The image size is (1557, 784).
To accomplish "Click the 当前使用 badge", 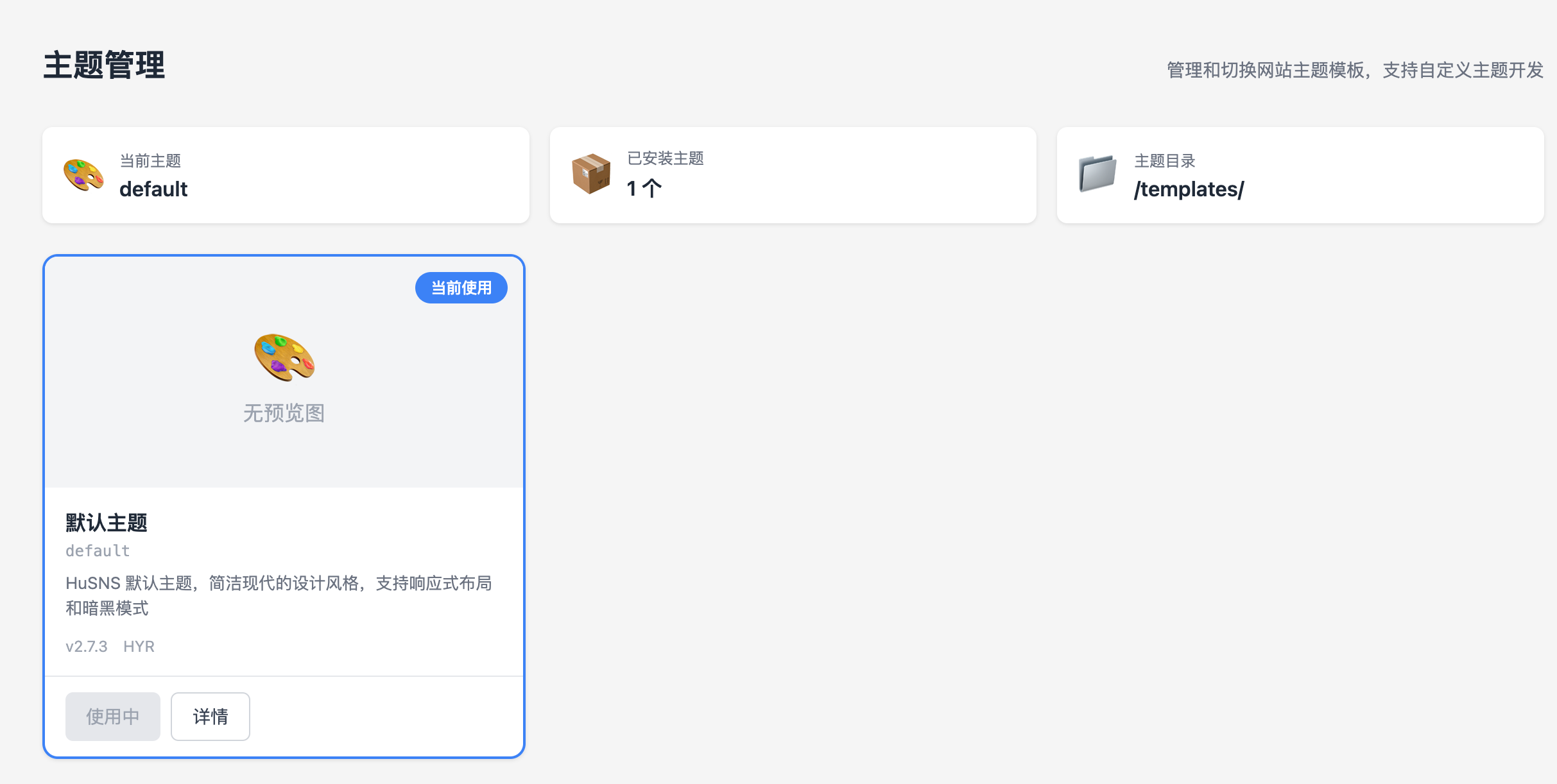I will [x=461, y=287].
